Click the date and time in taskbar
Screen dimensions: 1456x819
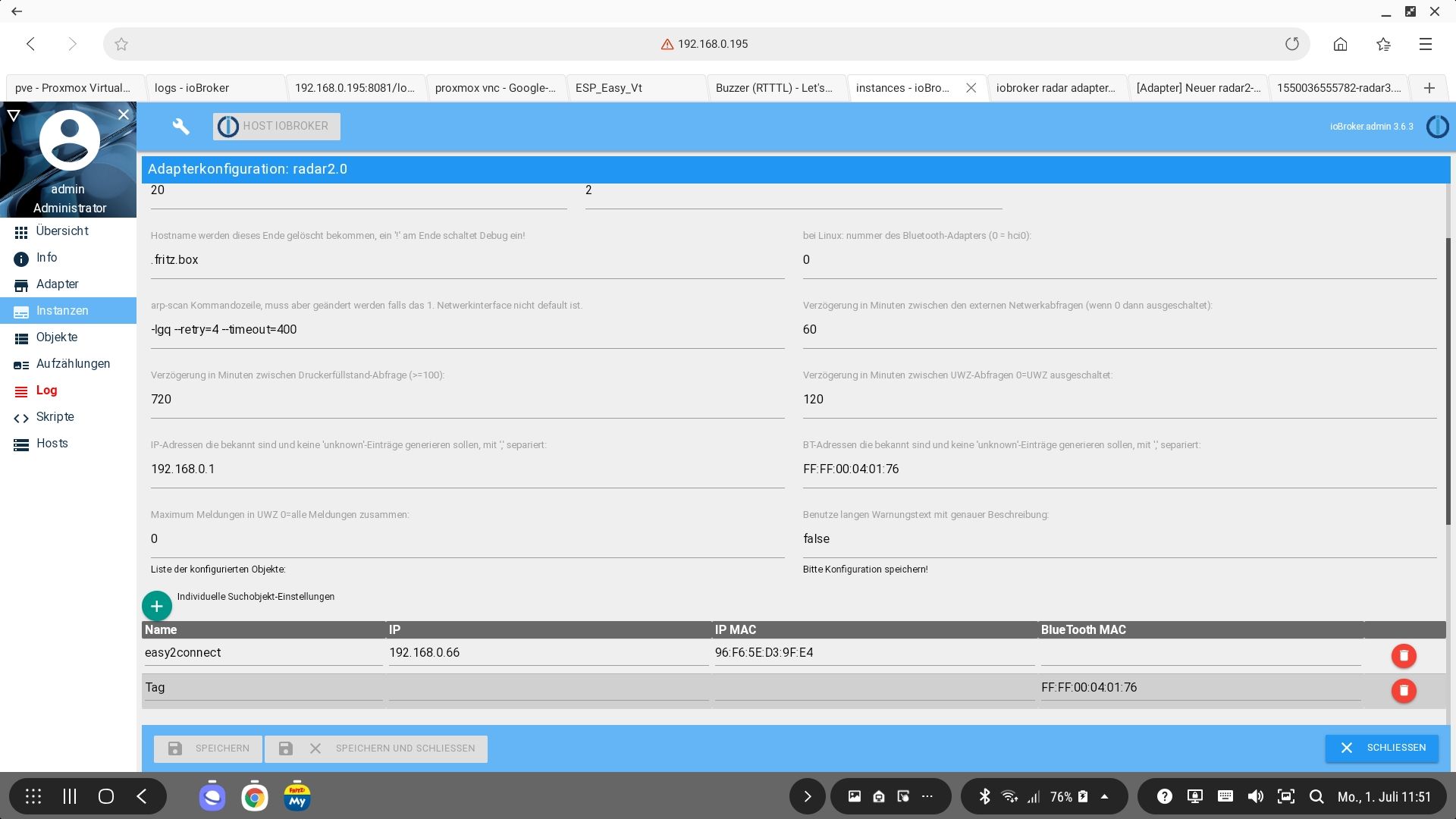(1384, 797)
